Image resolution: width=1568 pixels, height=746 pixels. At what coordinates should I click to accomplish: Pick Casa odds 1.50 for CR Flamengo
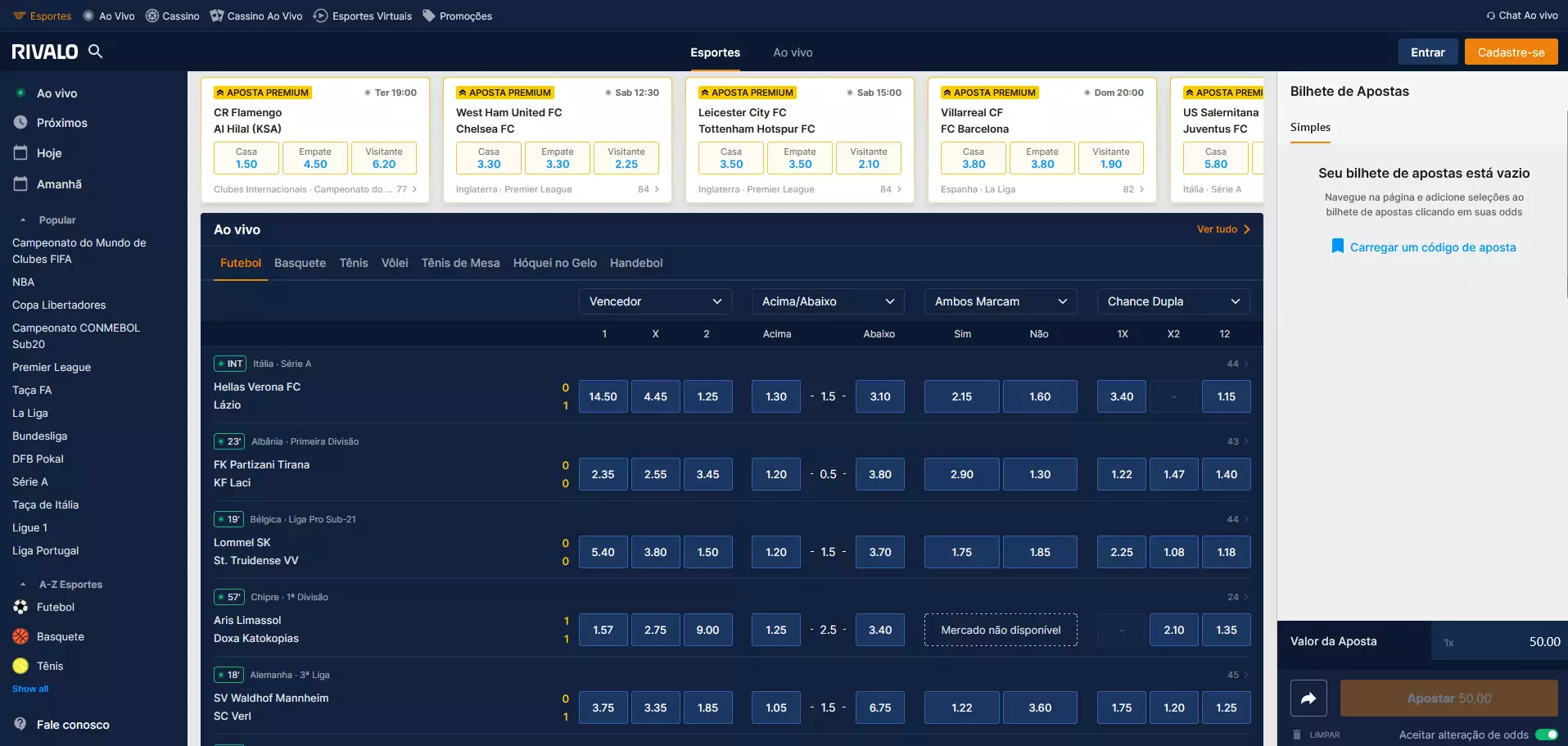pos(246,158)
